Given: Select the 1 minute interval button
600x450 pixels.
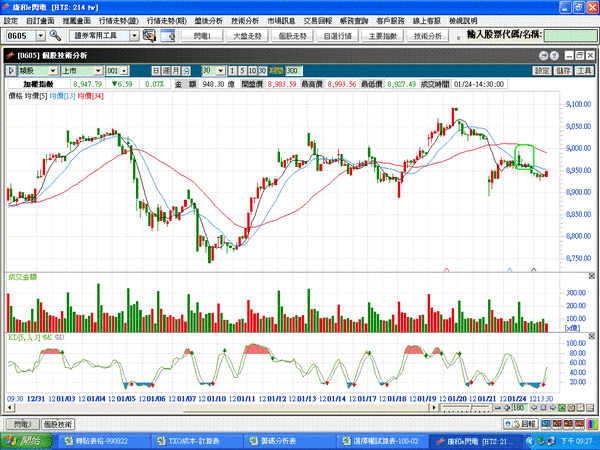Looking at the screenshot, I should [232, 71].
